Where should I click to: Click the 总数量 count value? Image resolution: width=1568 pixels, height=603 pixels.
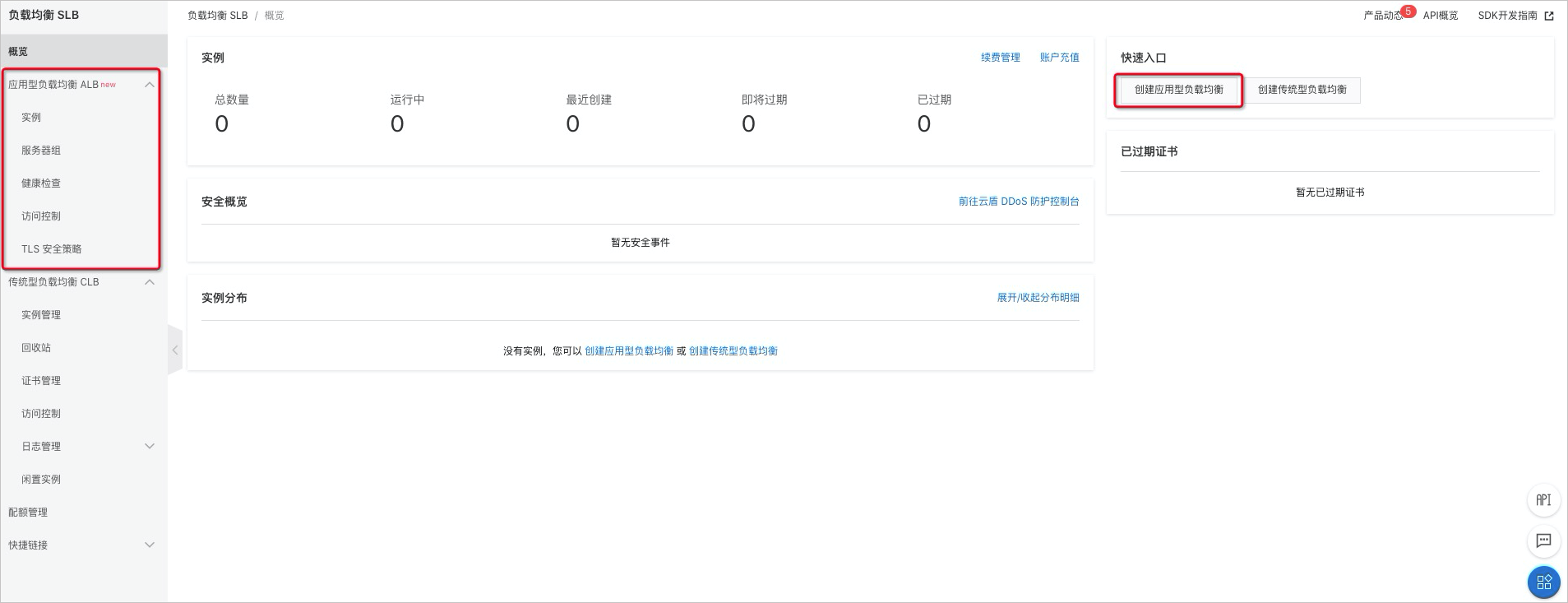[x=221, y=124]
